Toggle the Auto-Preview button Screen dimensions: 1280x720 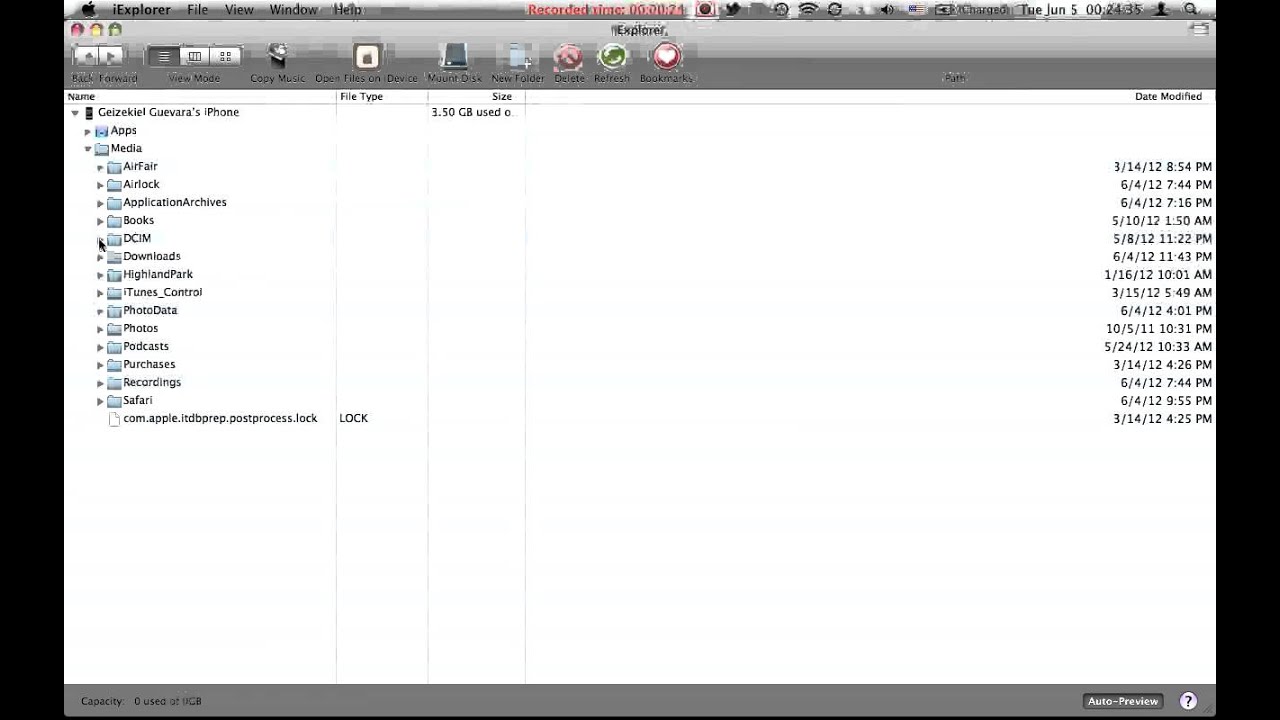1123,701
